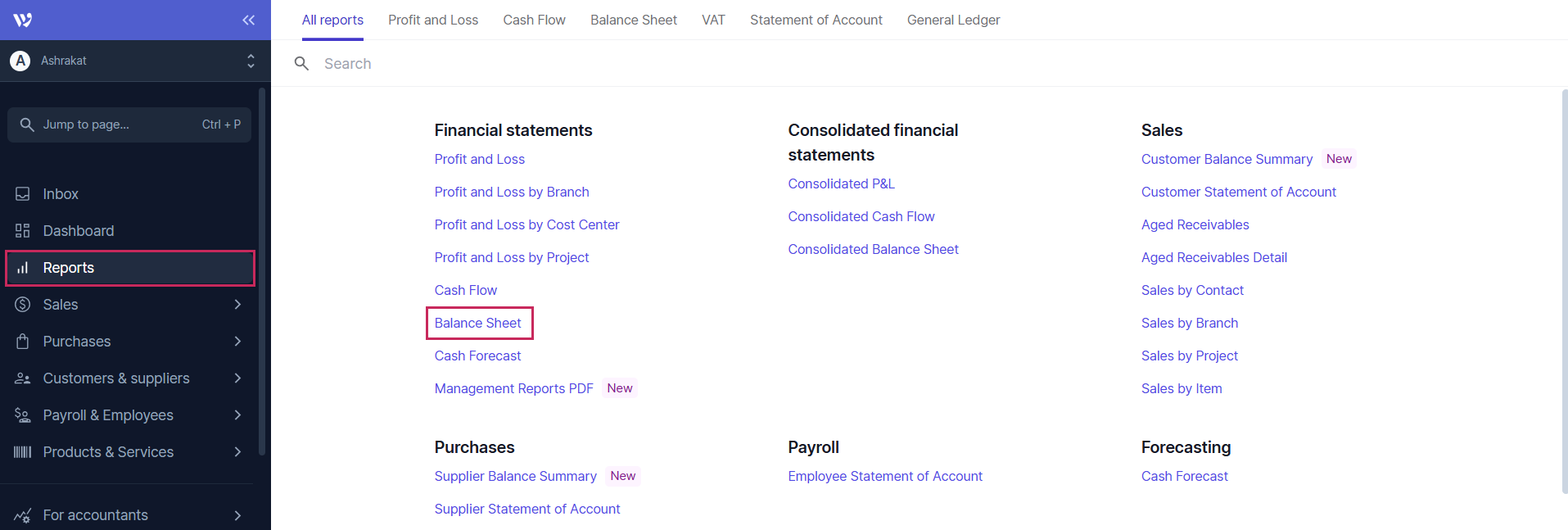Click the Purchases shopping bag icon
This screenshot has width=1568, height=530.
pos(23,342)
